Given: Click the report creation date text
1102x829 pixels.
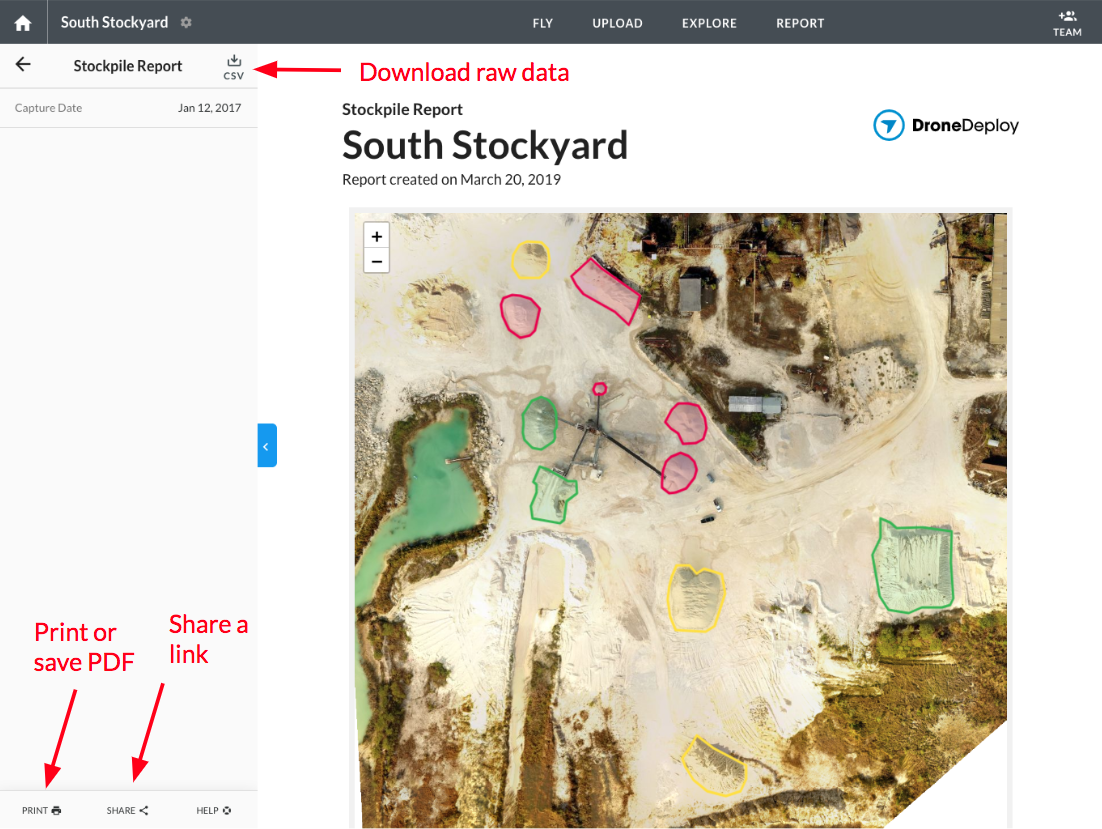Looking at the screenshot, I should (x=451, y=180).
